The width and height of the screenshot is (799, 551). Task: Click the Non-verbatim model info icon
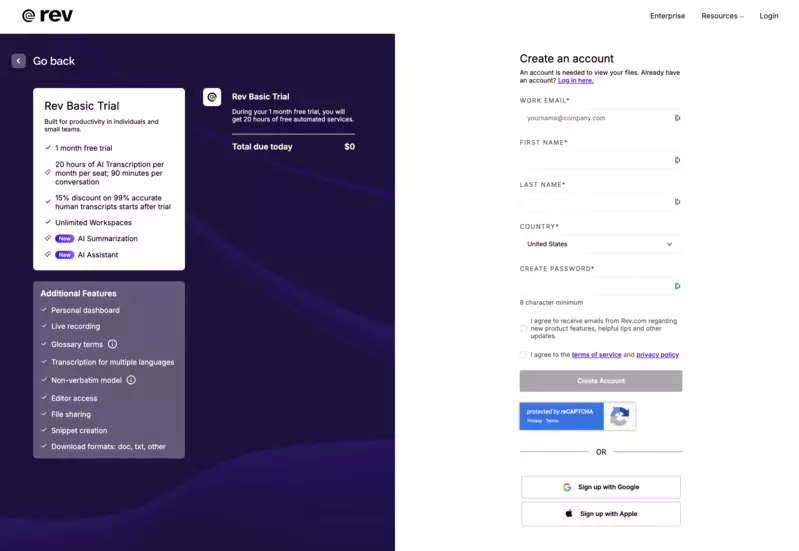131,380
